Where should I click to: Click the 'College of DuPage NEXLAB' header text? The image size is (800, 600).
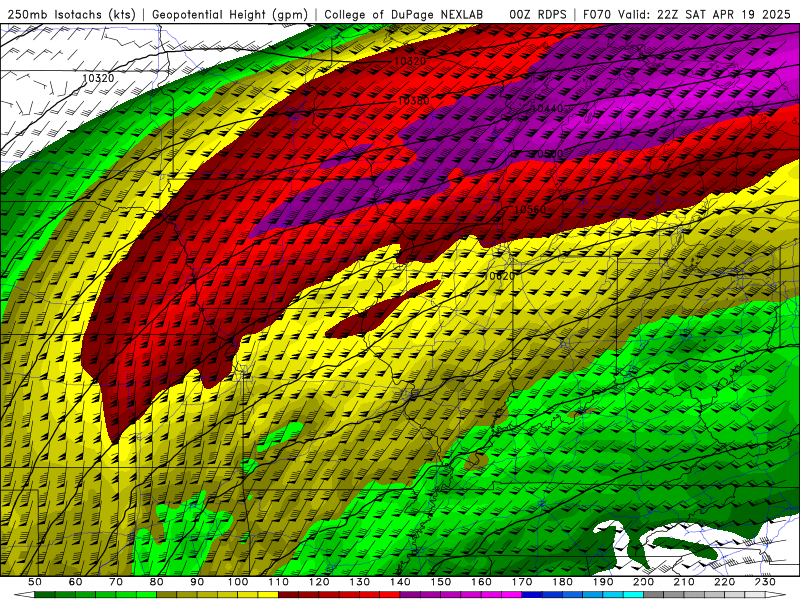(404, 15)
